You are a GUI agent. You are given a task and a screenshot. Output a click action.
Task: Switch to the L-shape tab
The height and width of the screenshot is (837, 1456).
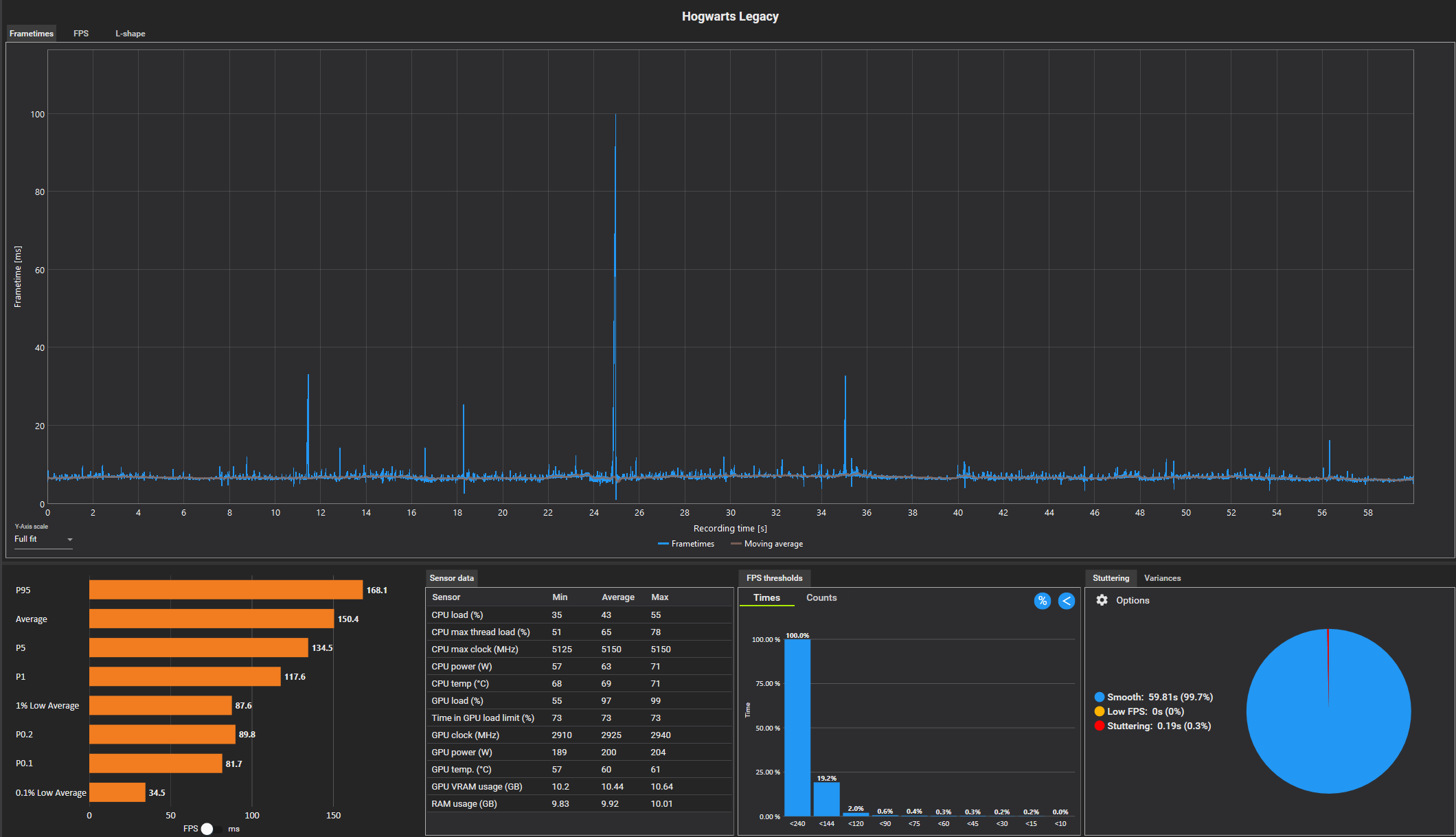click(x=130, y=34)
